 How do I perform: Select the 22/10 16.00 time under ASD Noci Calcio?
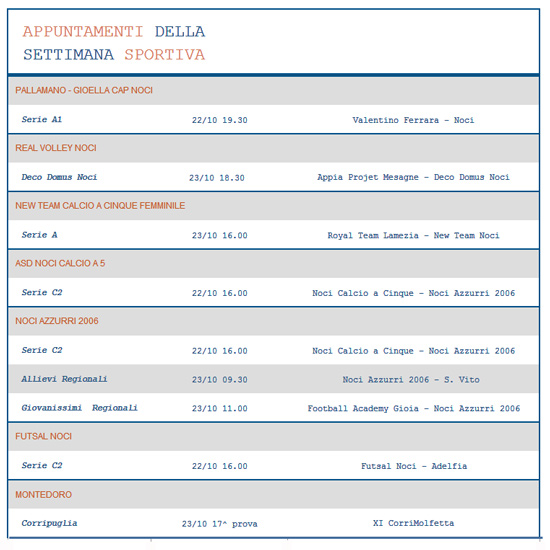click(220, 293)
